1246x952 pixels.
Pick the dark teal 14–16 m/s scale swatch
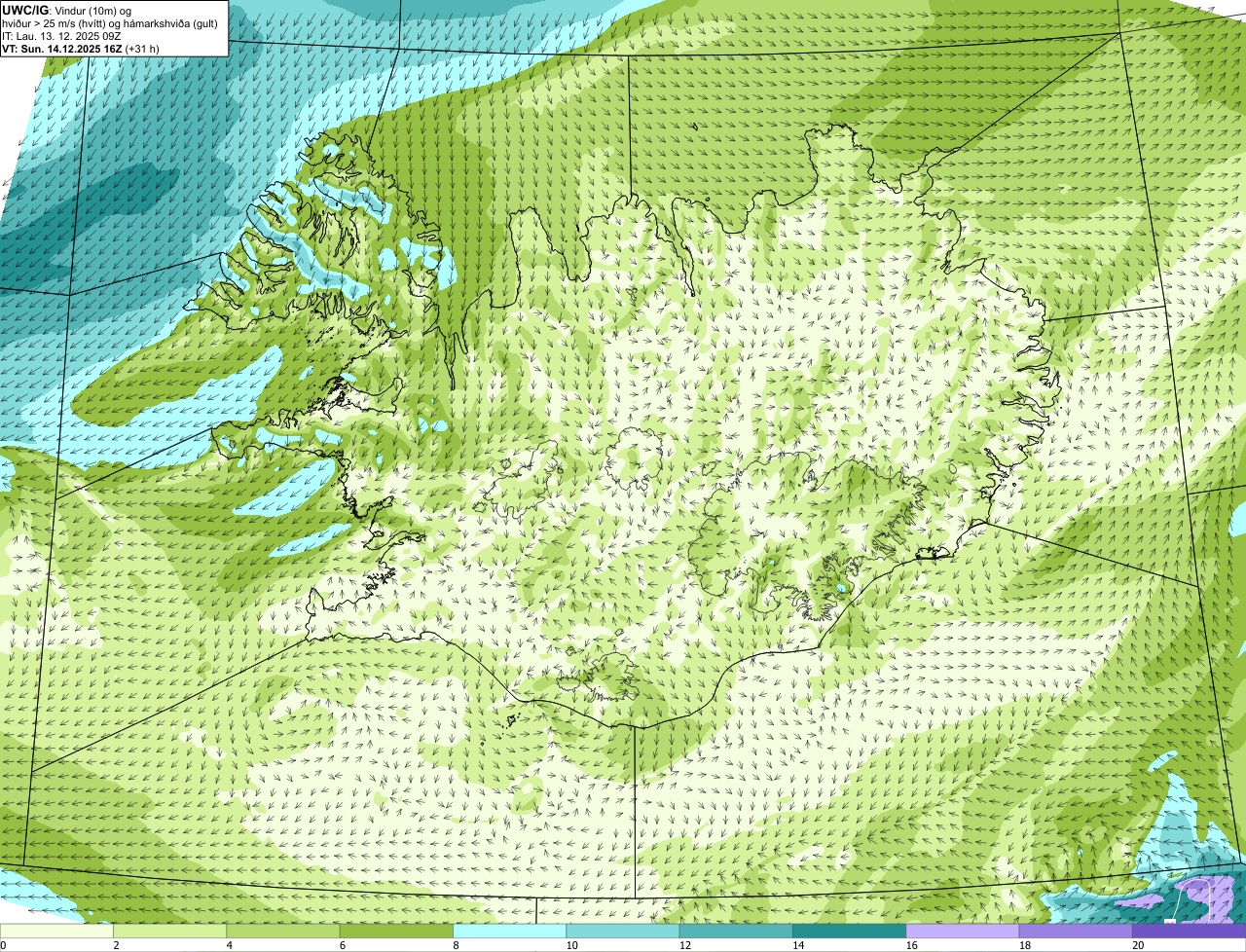click(x=849, y=931)
